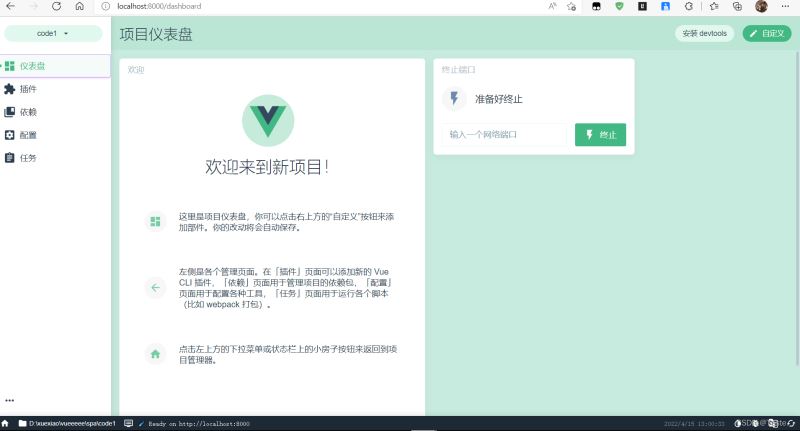Reload the page with browser refresh

coord(56,6)
